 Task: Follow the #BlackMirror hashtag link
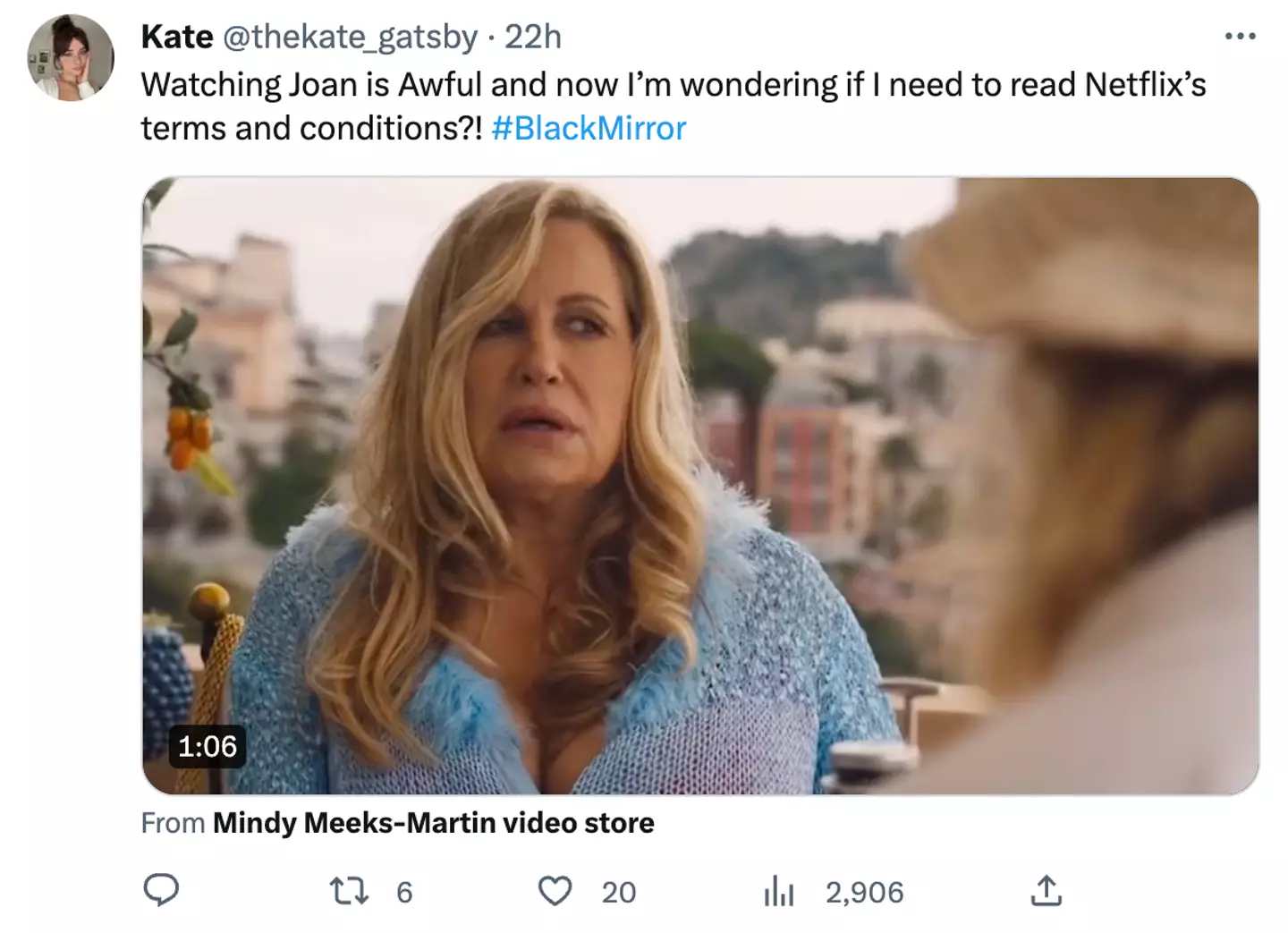pyautogui.click(x=589, y=128)
